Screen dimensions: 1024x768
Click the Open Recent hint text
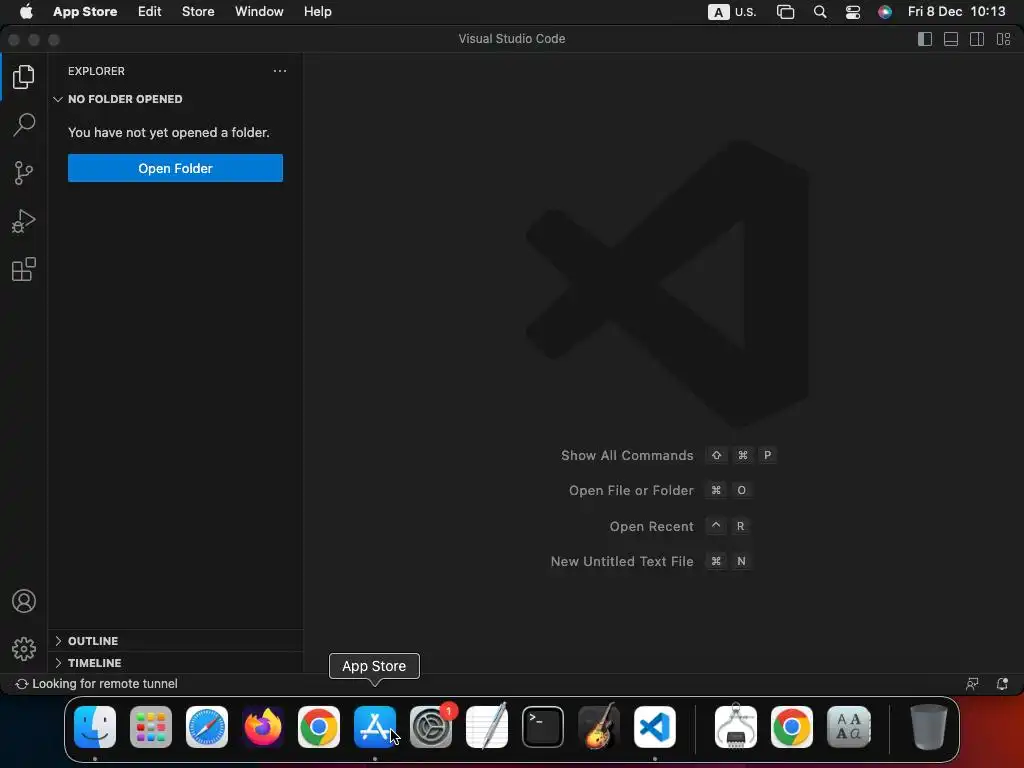tap(651, 526)
